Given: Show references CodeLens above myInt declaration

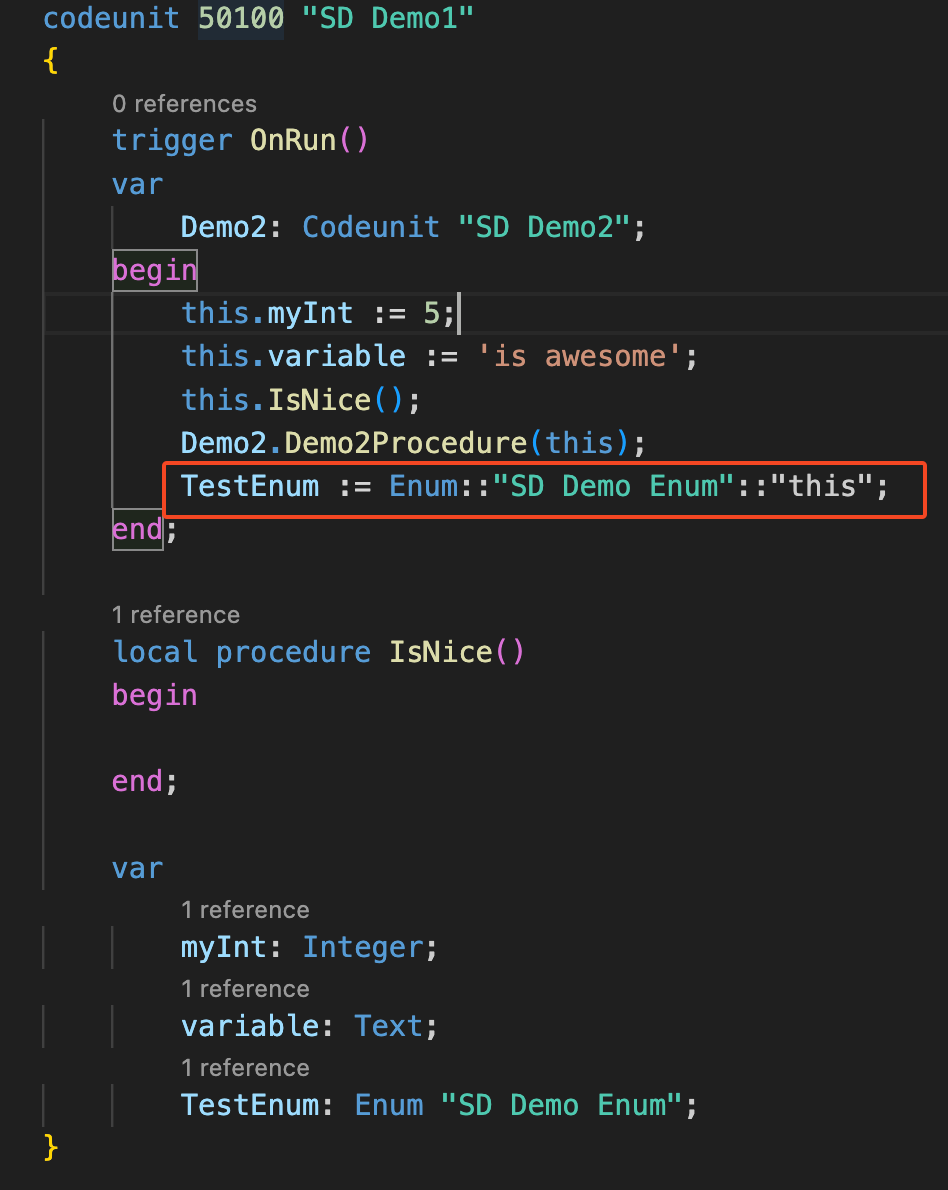Looking at the screenshot, I should [x=245, y=910].
